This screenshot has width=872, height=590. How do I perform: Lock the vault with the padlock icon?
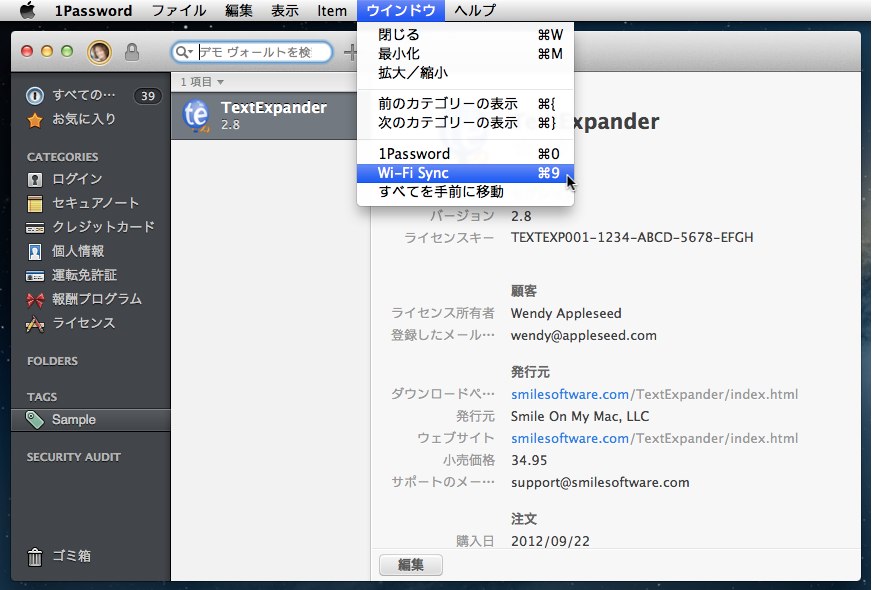(132, 52)
